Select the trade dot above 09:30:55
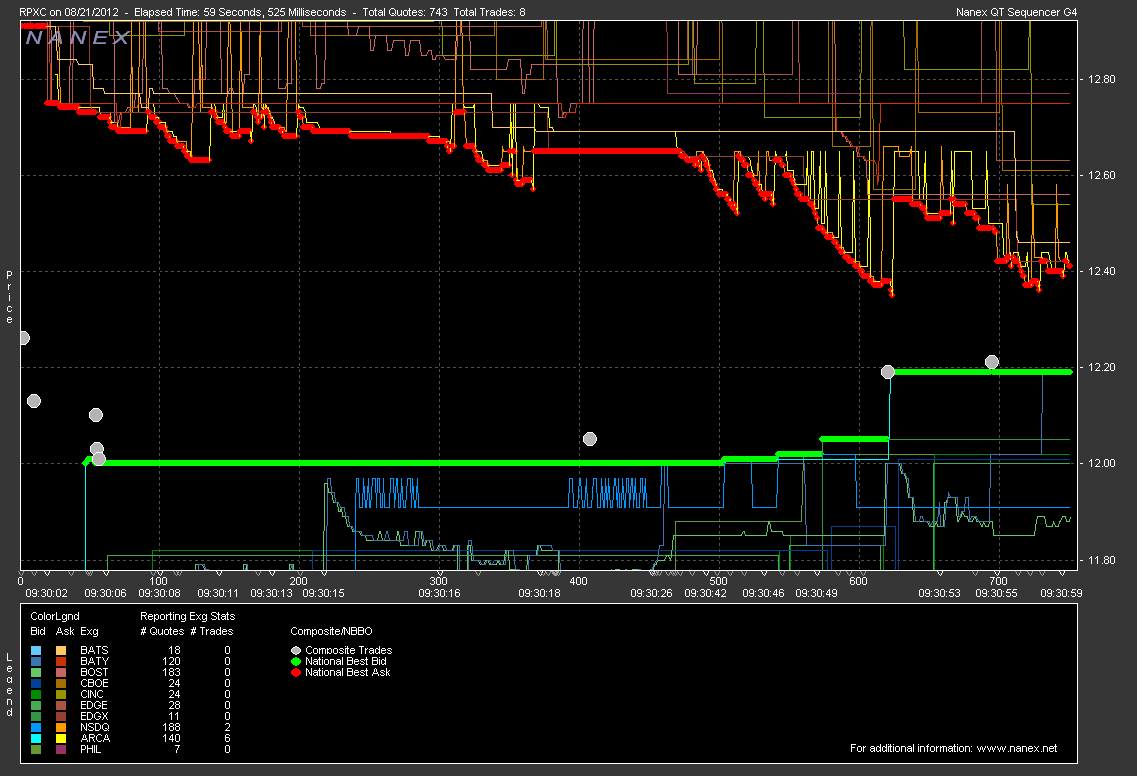 tap(992, 362)
